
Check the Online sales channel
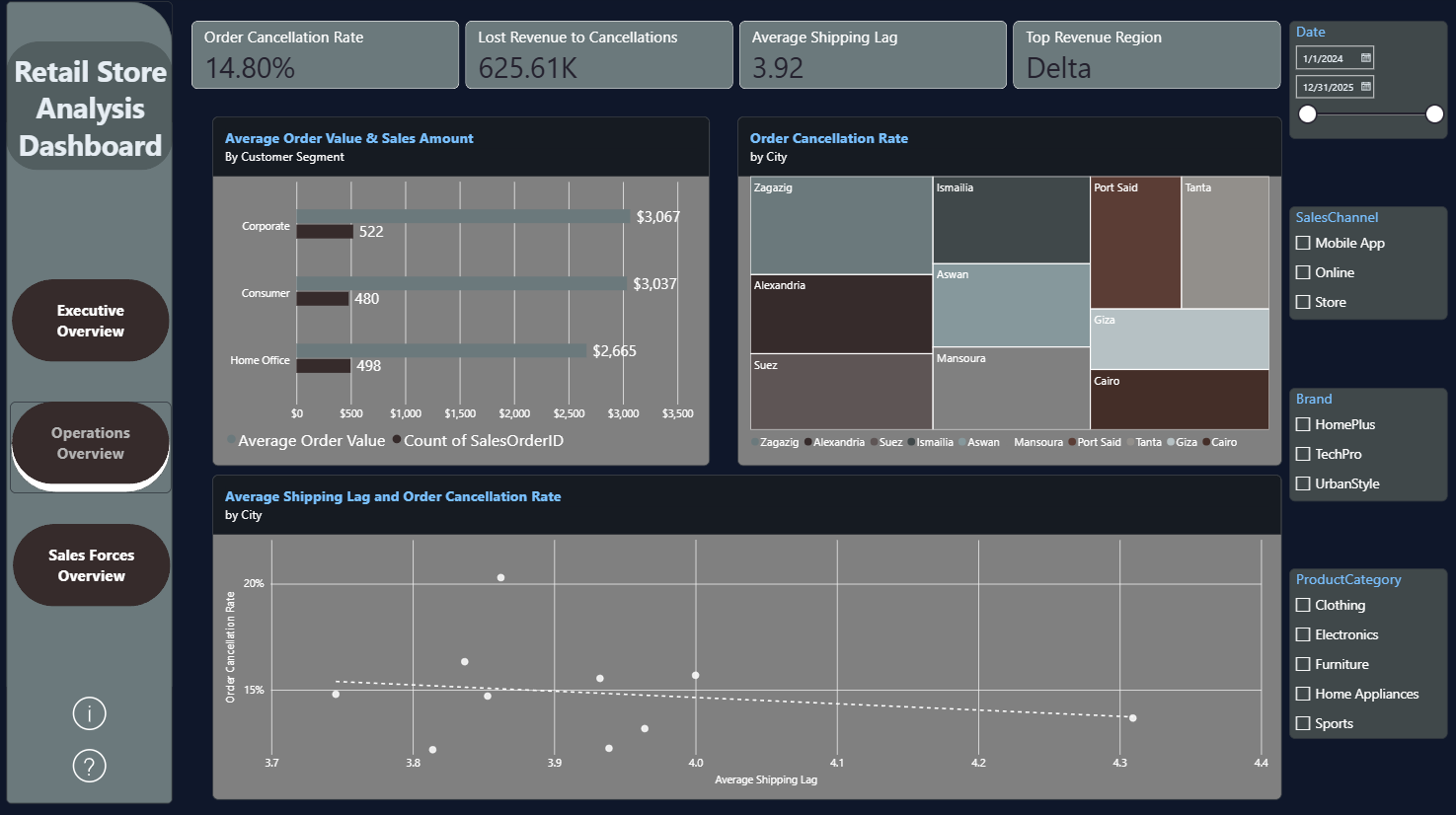click(x=1303, y=272)
